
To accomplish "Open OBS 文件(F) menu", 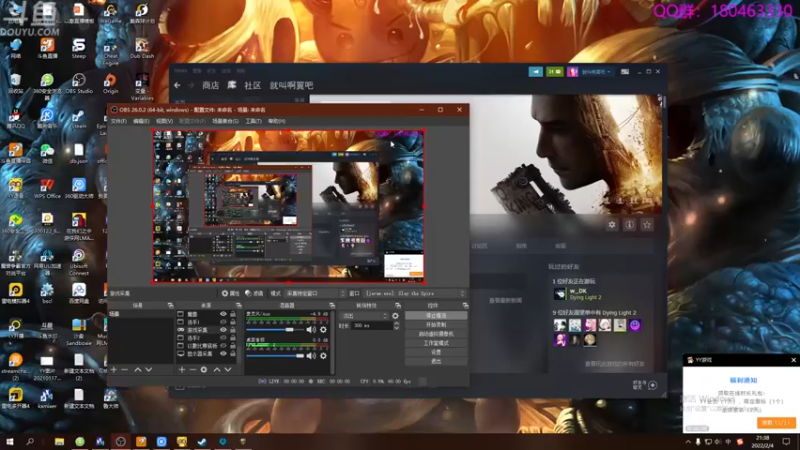I will click(x=118, y=121).
